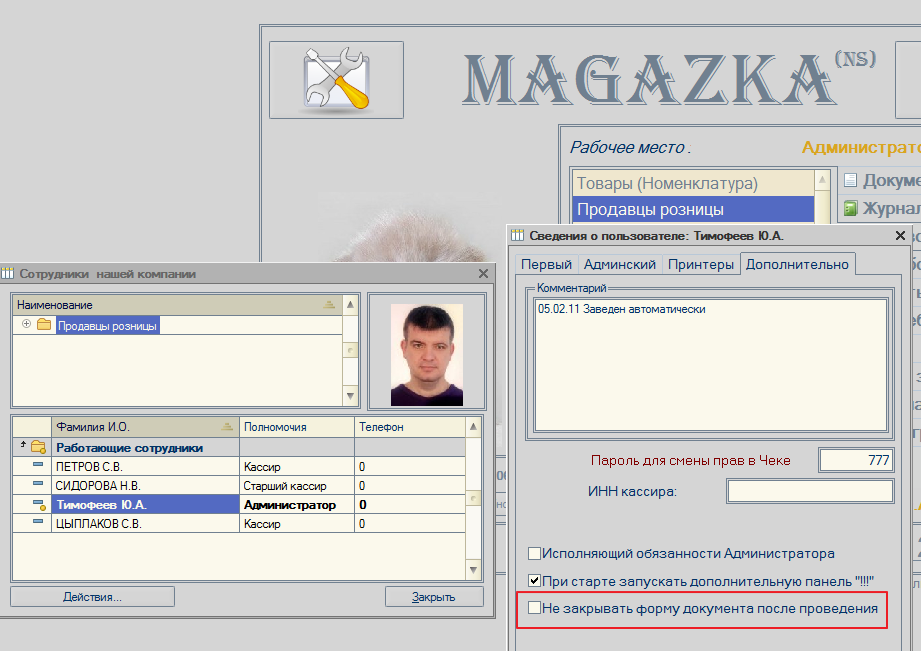Screen dimensions: 921x651
Task: Close the Сотрудники нашей компании window
Action: click(483, 273)
